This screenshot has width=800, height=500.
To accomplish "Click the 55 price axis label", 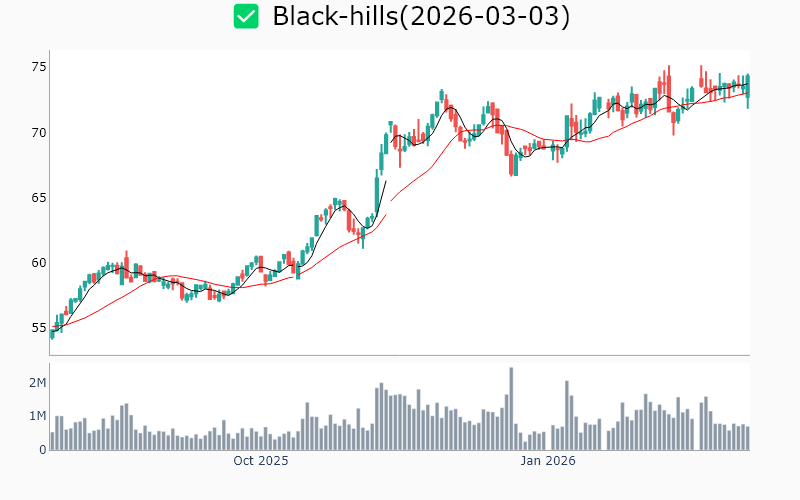I will point(38,328).
